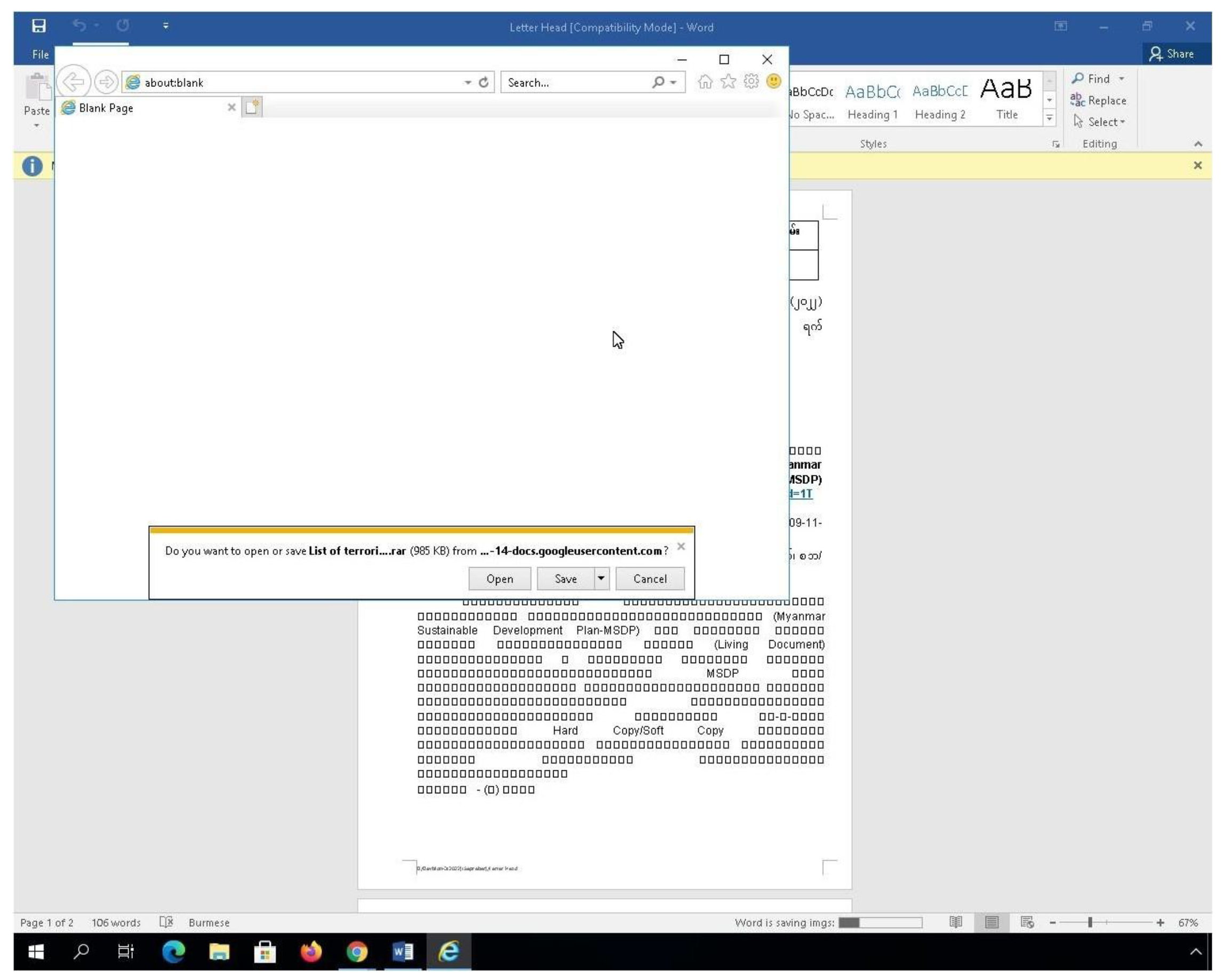Image resolution: width=1223 pixels, height=980 pixels.
Task: Click the Favorites star icon
Action: pos(729,82)
